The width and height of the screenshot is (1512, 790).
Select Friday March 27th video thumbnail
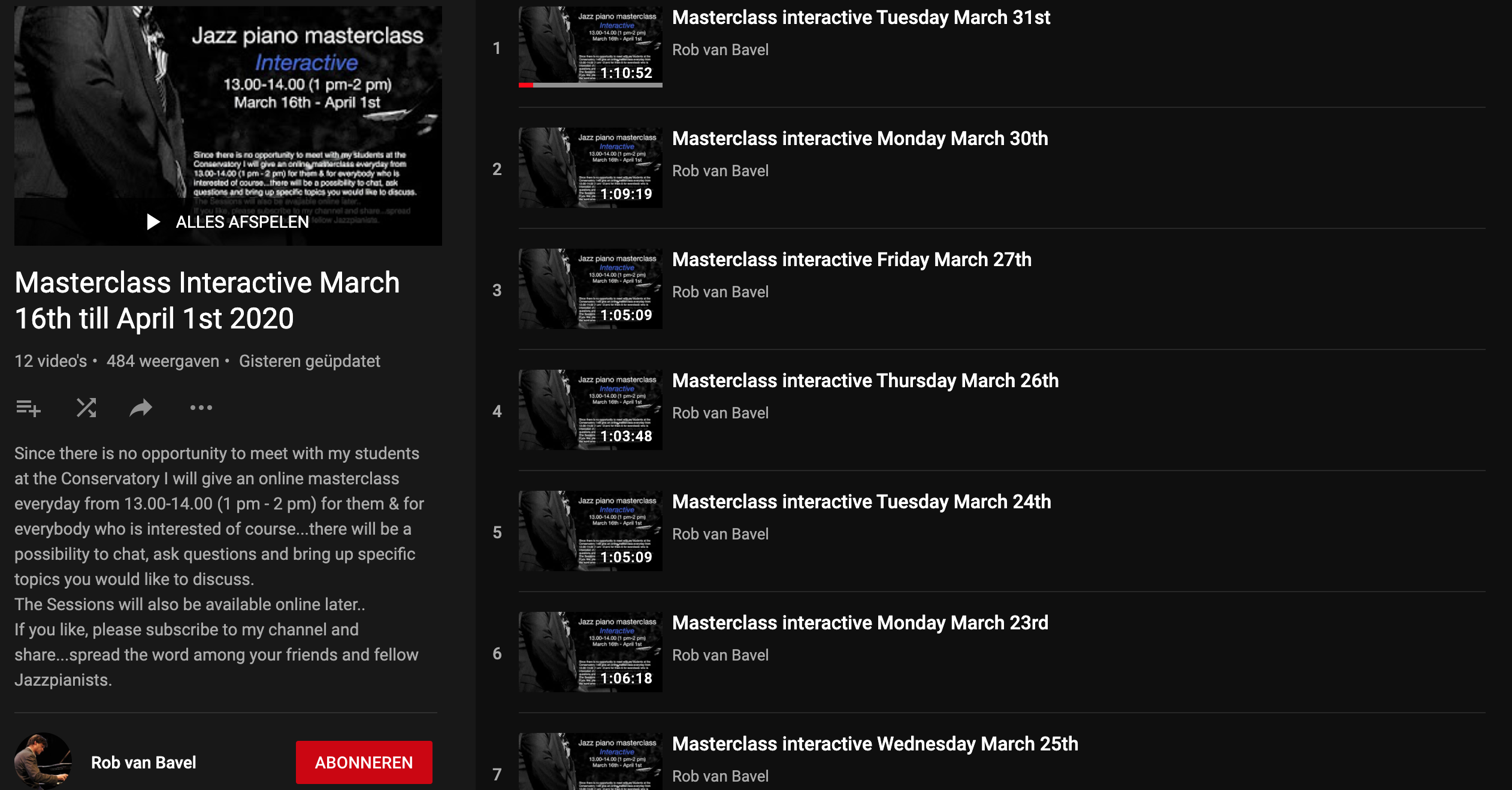pyautogui.click(x=590, y=289)
